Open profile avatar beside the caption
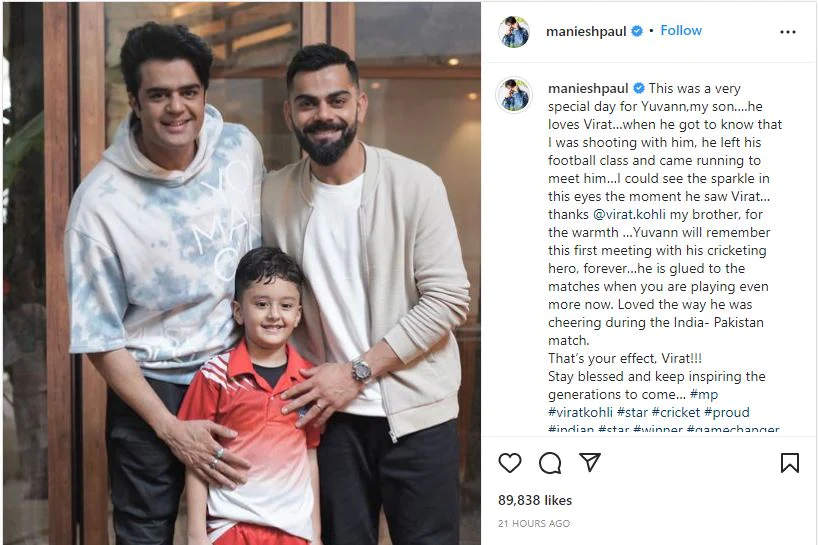The width and height of the screenshot is (818, 545). [514, 95]
